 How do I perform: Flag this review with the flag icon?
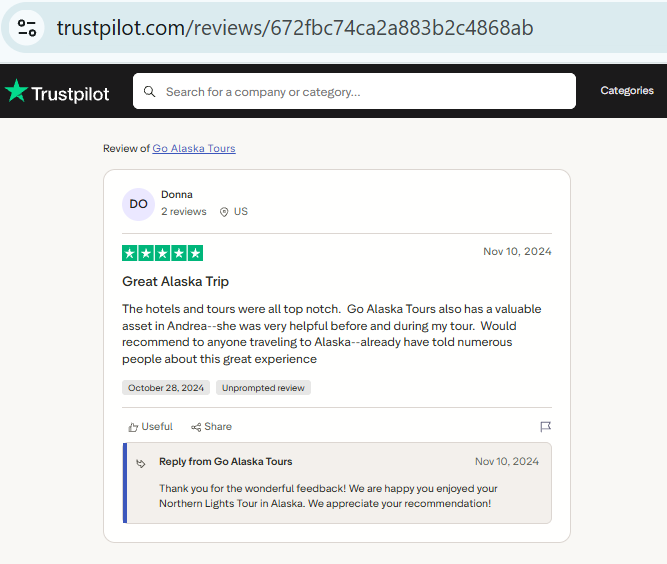(x=545, y=427)
